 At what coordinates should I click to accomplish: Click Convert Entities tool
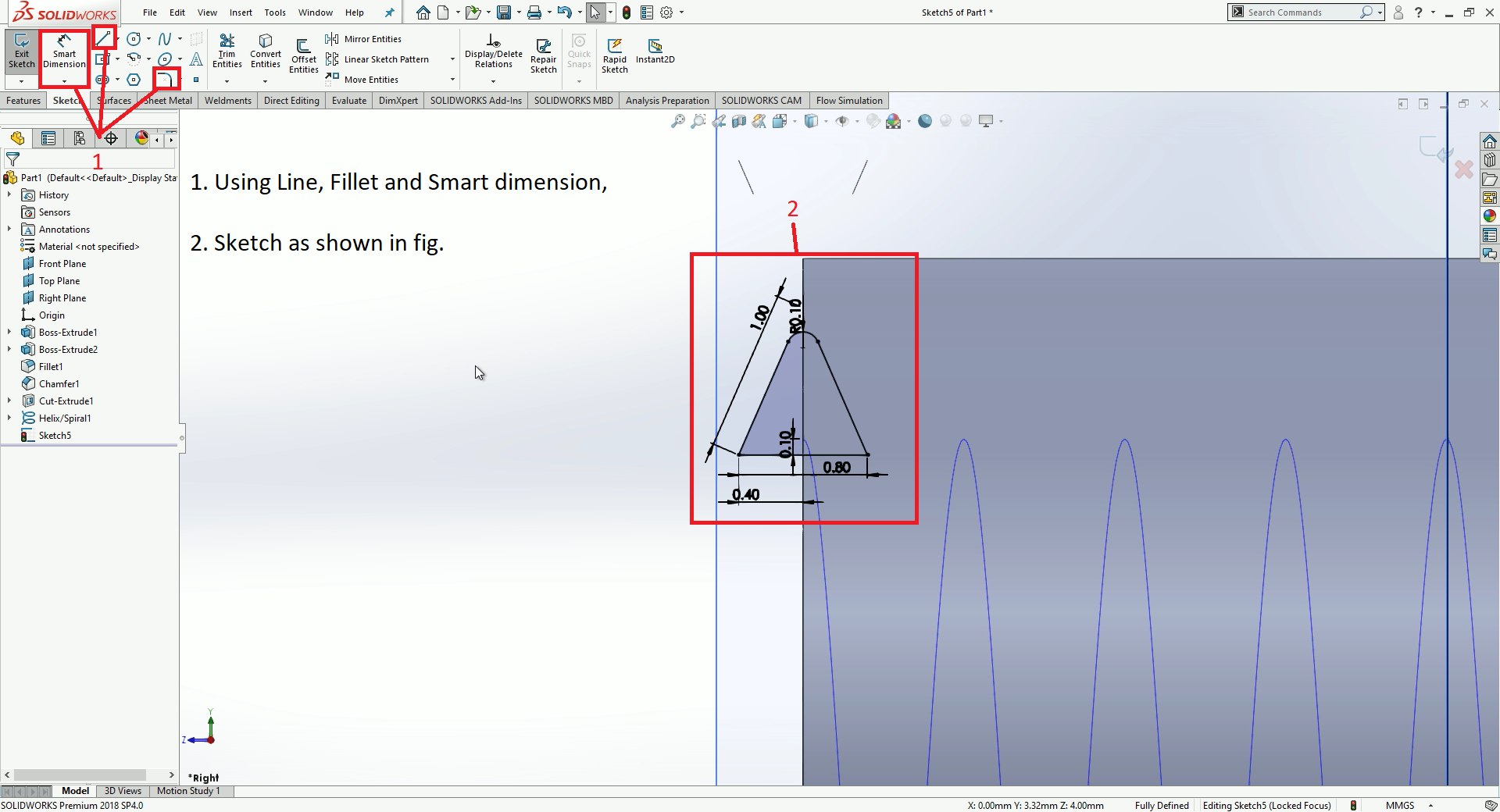click(266, 52)
